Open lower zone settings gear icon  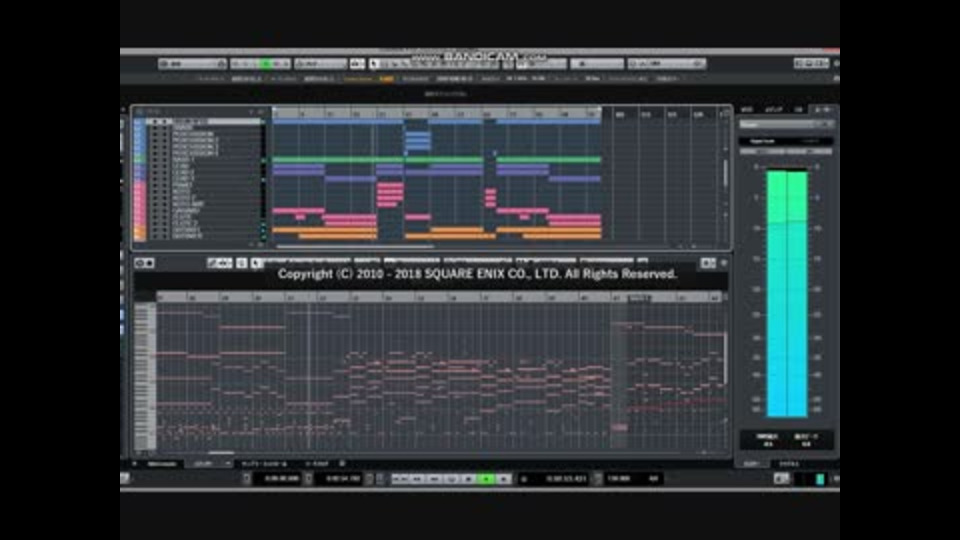point(342,463)
